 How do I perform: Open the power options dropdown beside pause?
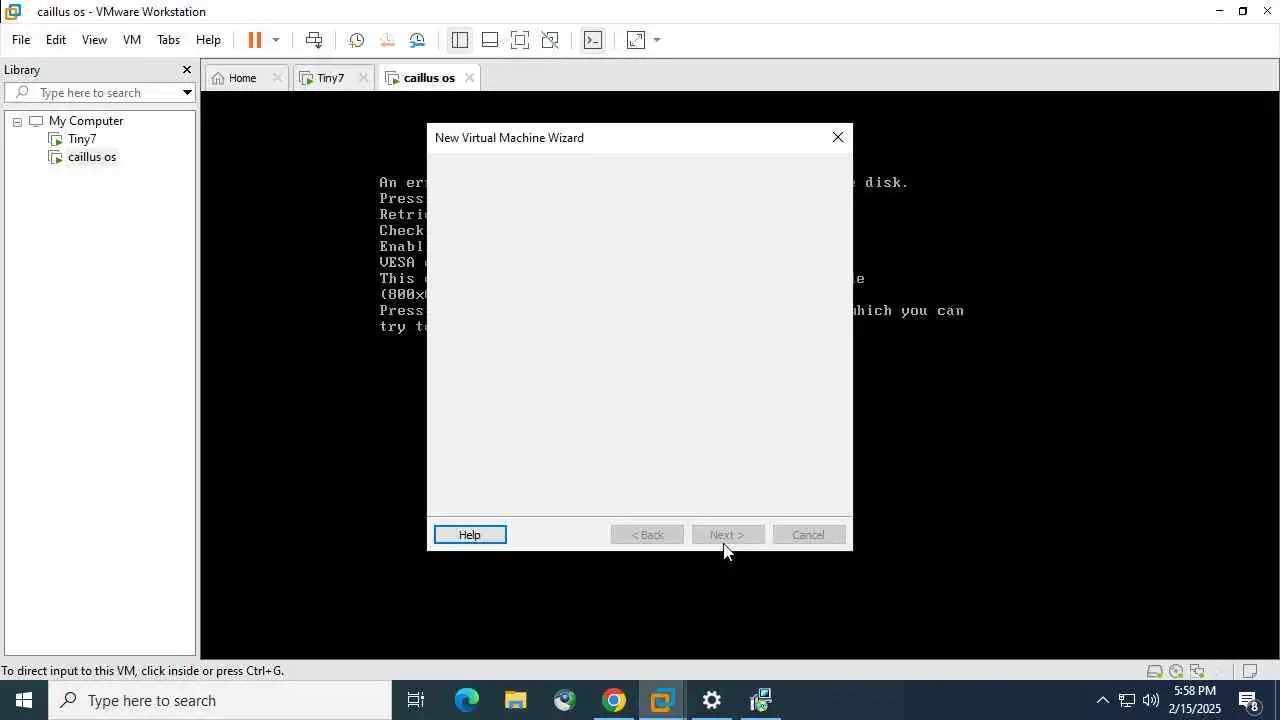click(276, 40)
